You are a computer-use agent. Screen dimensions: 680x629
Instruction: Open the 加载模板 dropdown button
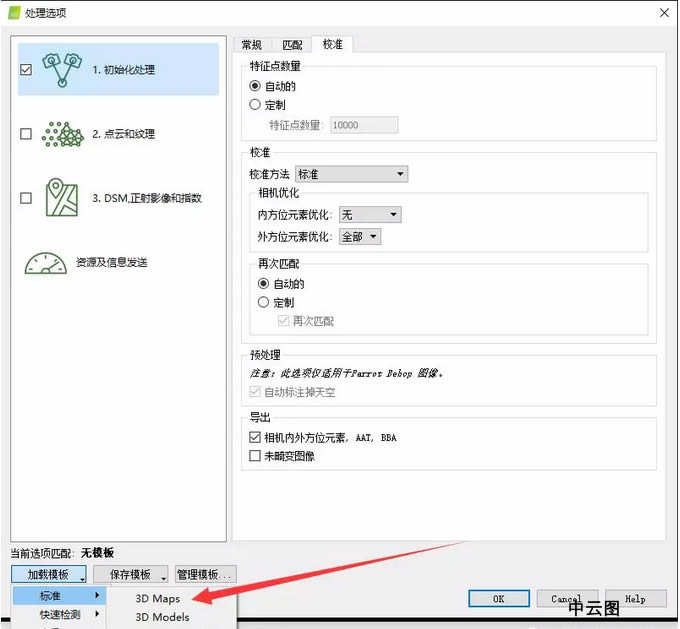pyautogui.click(x=49, y=574)
